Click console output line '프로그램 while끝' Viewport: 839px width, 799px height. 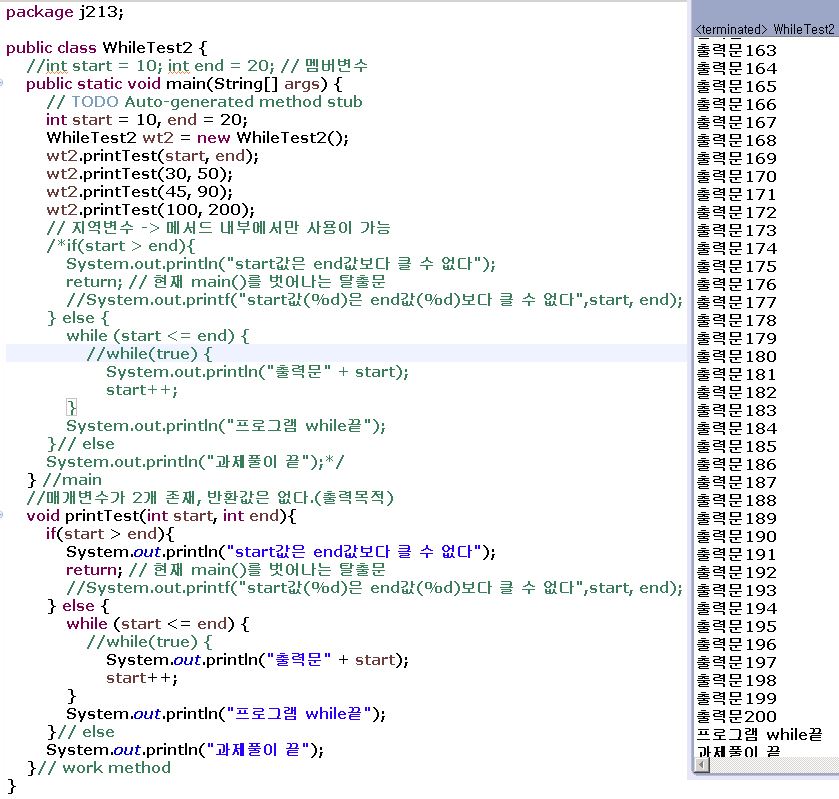point(759,734)
